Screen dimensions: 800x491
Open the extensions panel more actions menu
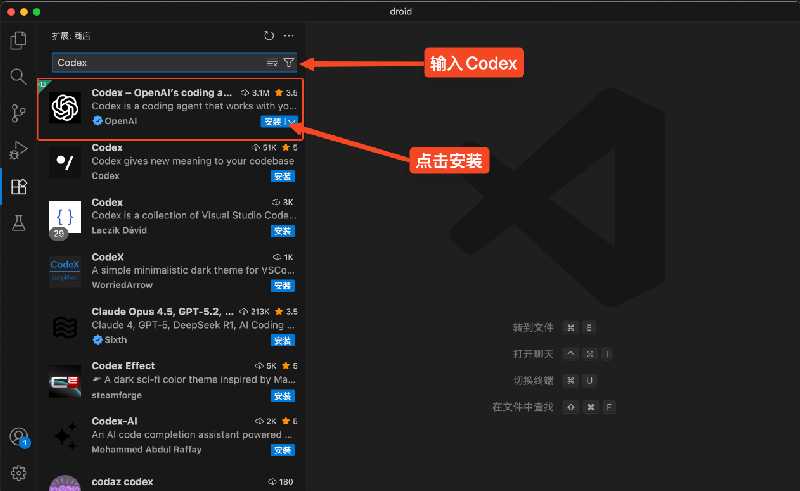[289, 36]
